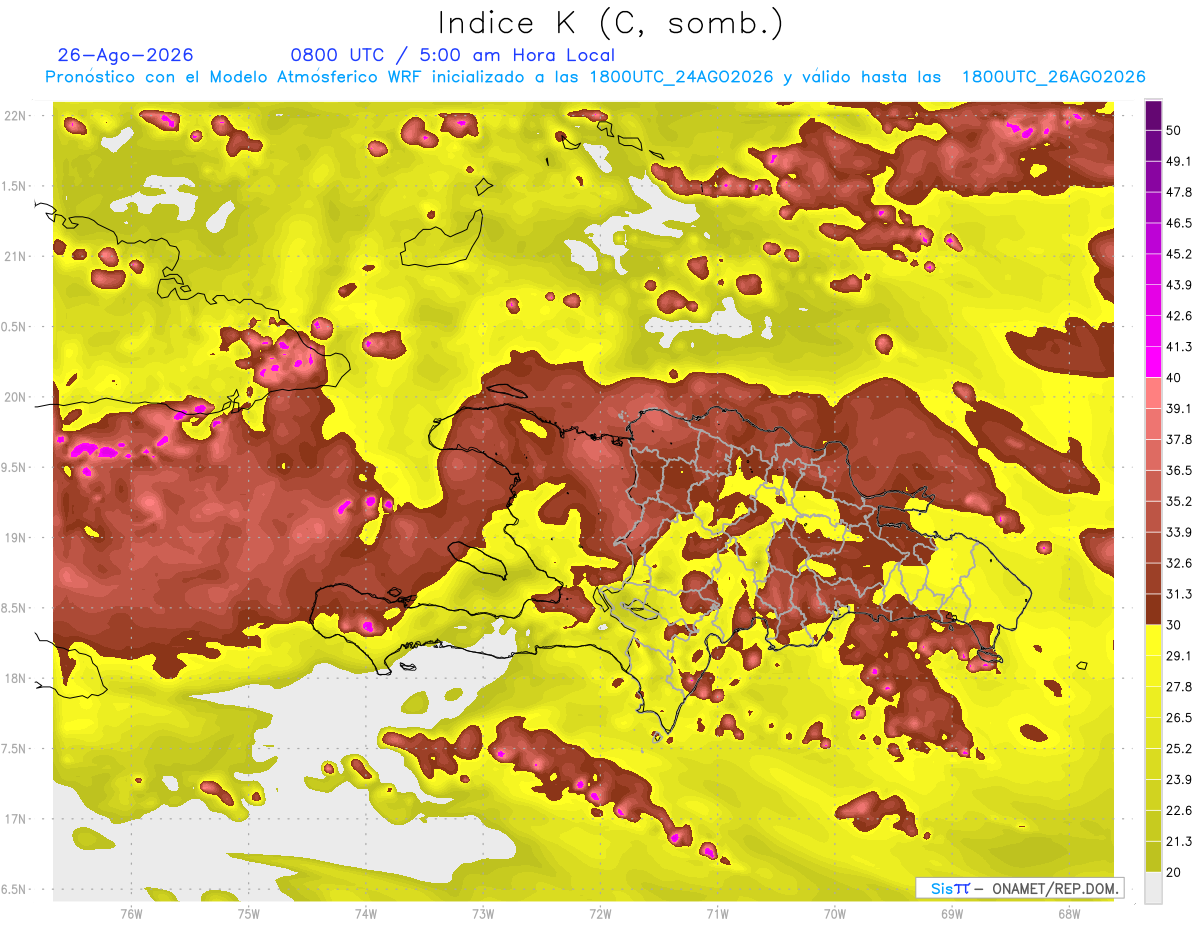Click the magenta colorbar segment between 40 and 41.3

coord(1153,362)
